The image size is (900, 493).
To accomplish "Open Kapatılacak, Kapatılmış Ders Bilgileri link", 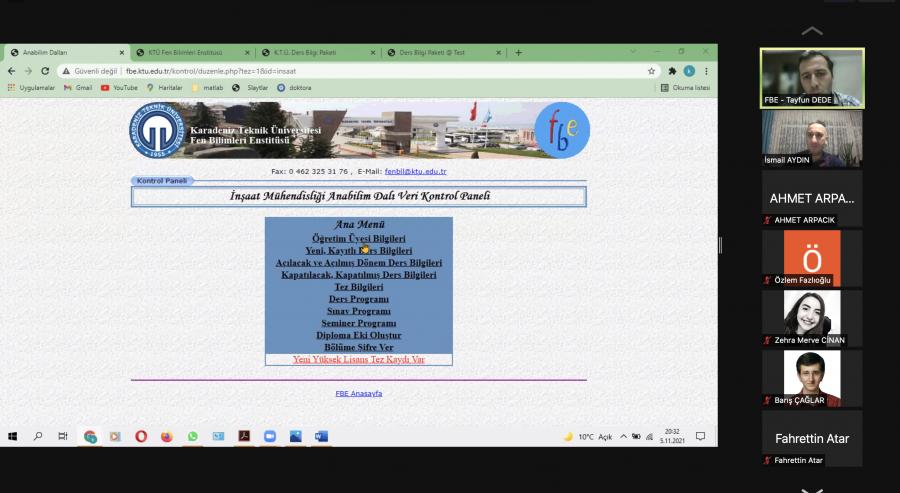I will 359,274.
